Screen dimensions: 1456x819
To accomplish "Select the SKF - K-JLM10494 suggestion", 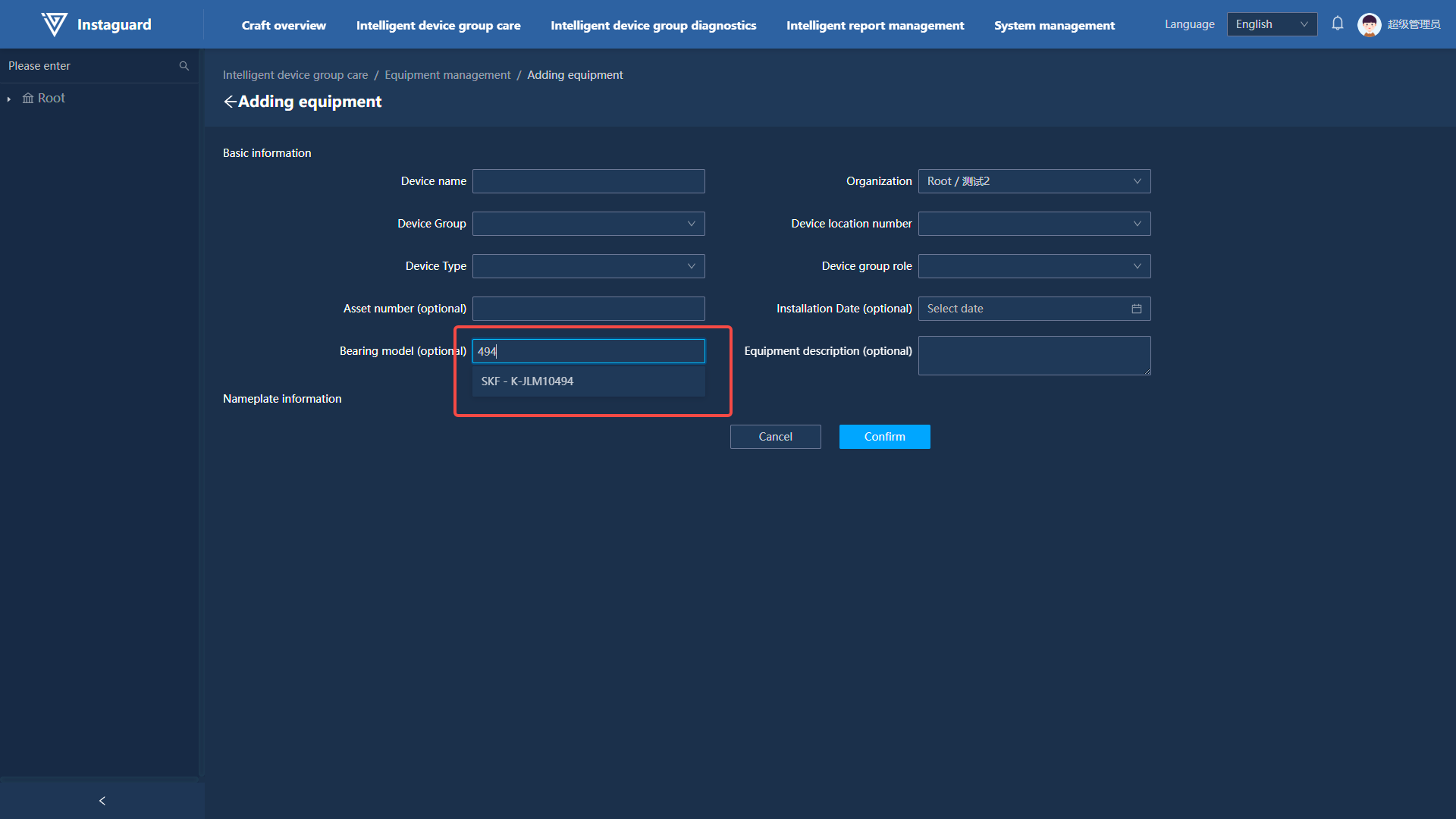I will coord(527,381).
